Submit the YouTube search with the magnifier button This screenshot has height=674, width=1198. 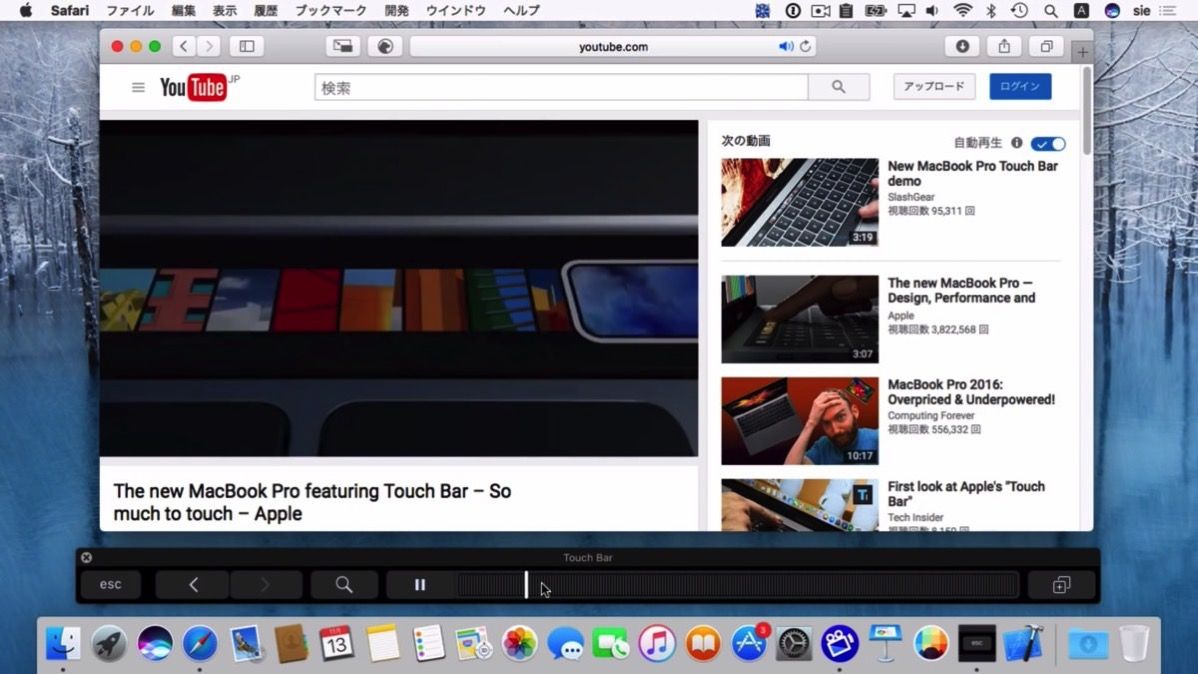tap(838, 87)
